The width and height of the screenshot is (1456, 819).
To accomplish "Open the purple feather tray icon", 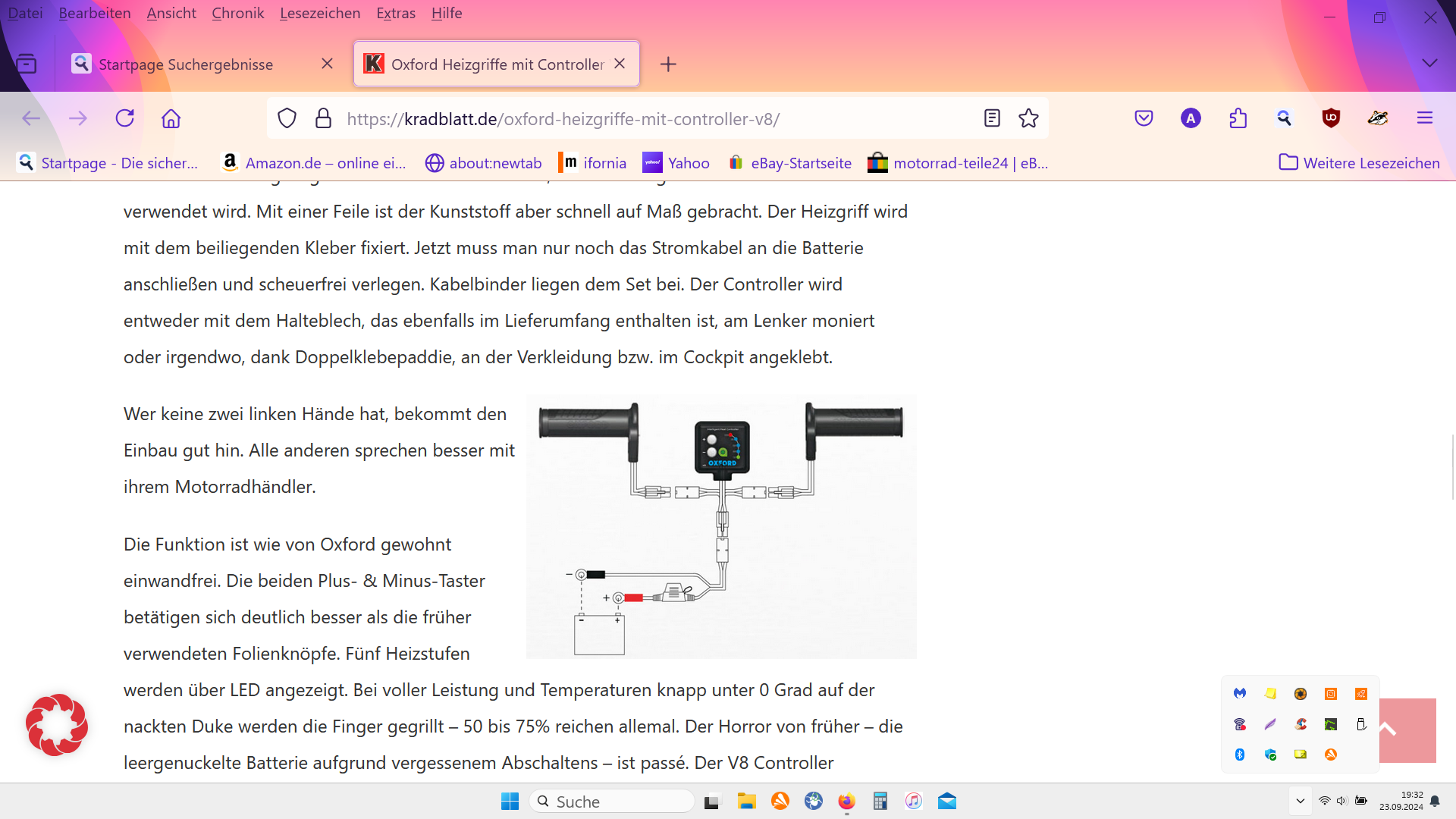I will tap(1270, 724).
